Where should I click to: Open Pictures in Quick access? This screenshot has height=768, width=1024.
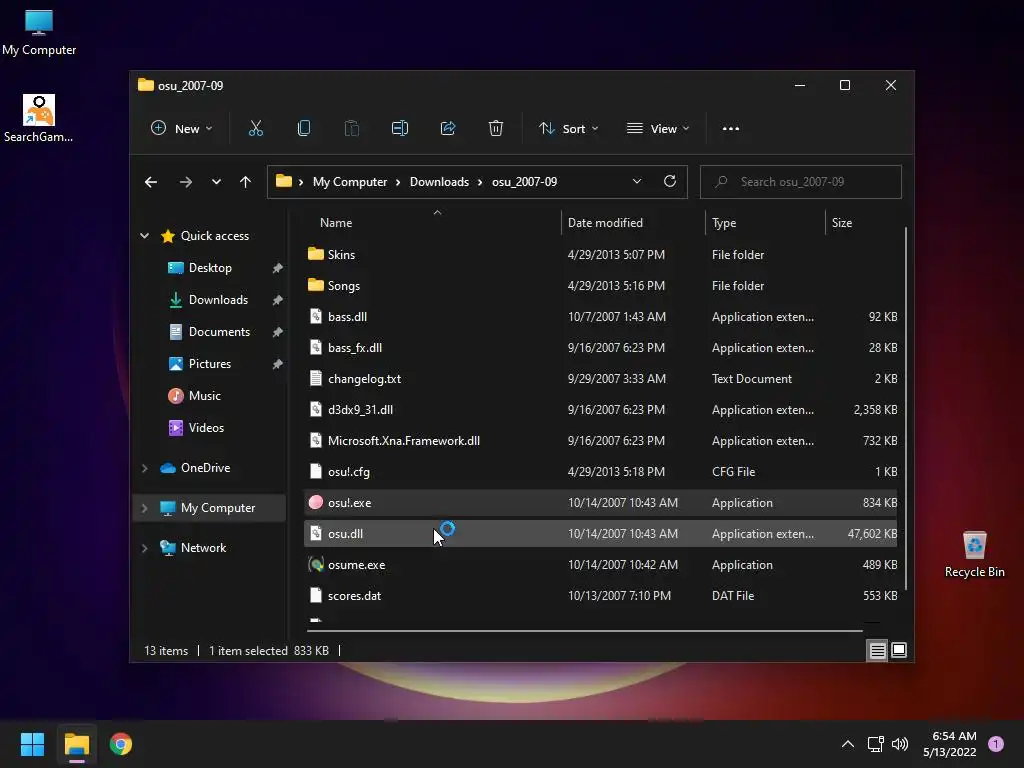pos(210,364)
